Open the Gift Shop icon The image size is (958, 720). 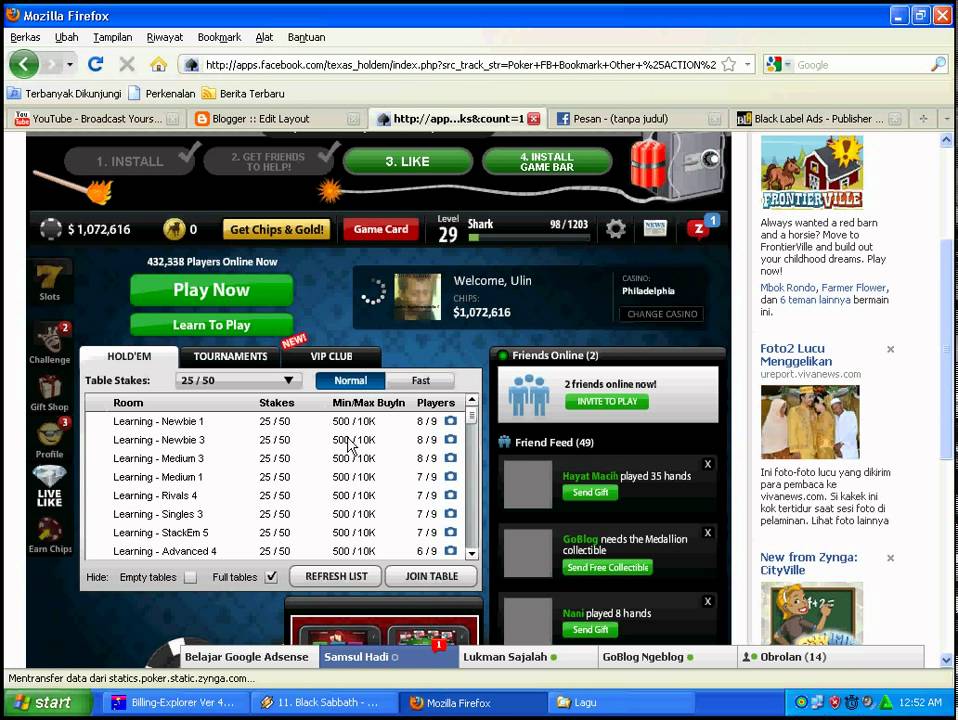pos(49,393)
